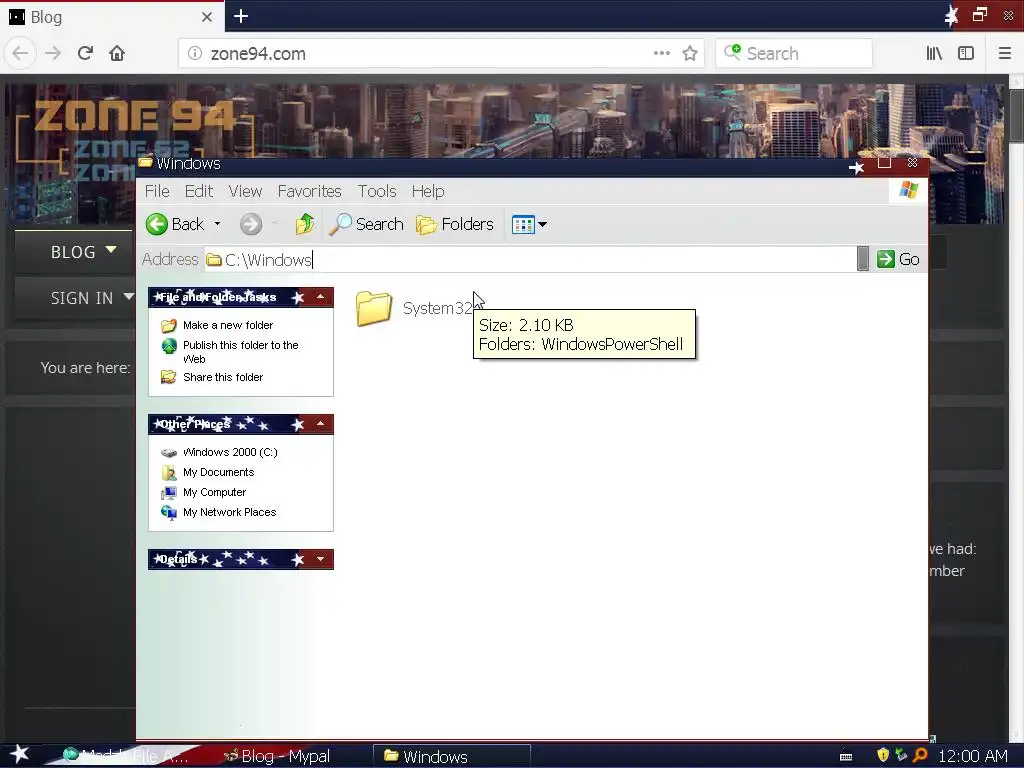Collapse the Other Places panel

321,424
